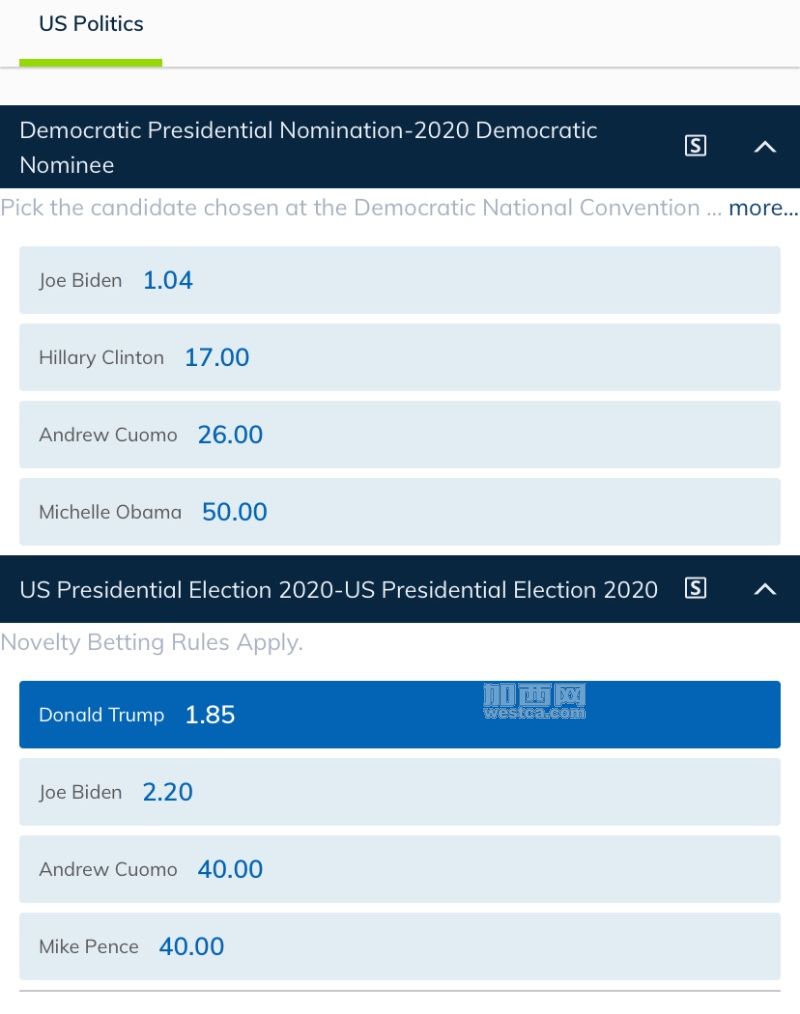800x1014 pixels.
Task: Deselect the highlighted Donald Trump 1.85 bet
Action: pyautogui.click(x=399, y=714)
